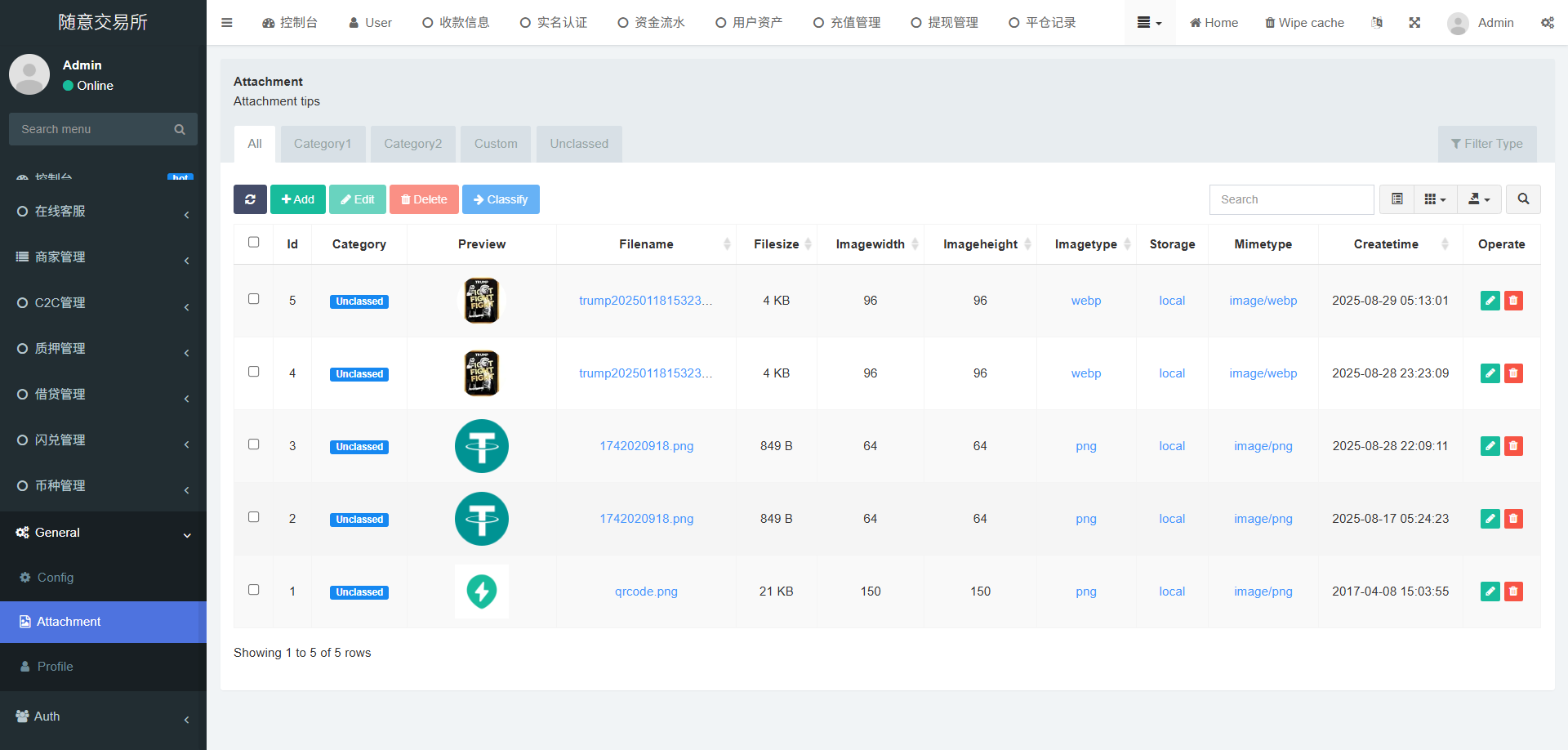
Task: Click the green Add button
Action: pyautogui.click(x=298, y=199)
